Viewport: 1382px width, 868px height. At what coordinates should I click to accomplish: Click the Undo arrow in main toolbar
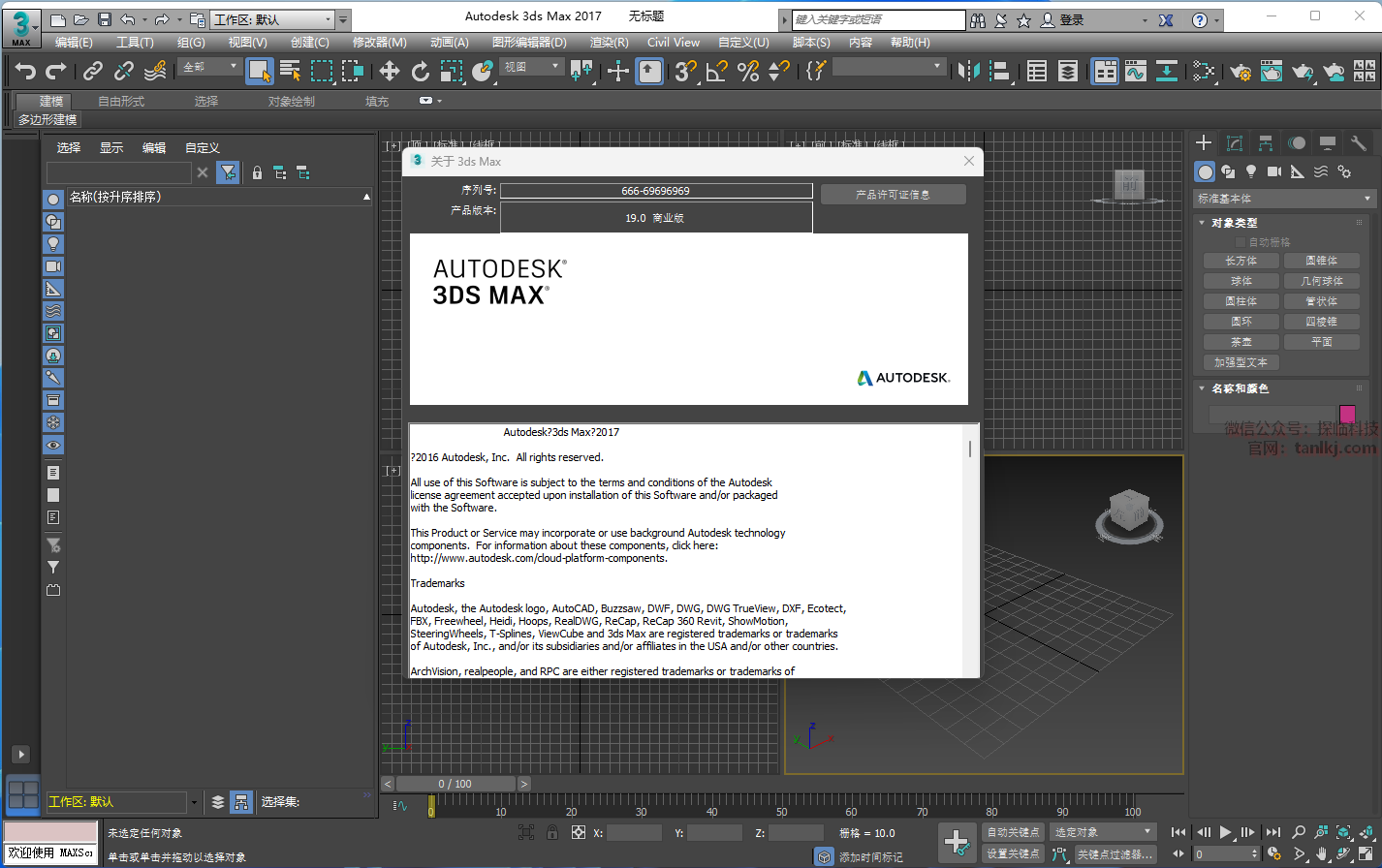25,71
